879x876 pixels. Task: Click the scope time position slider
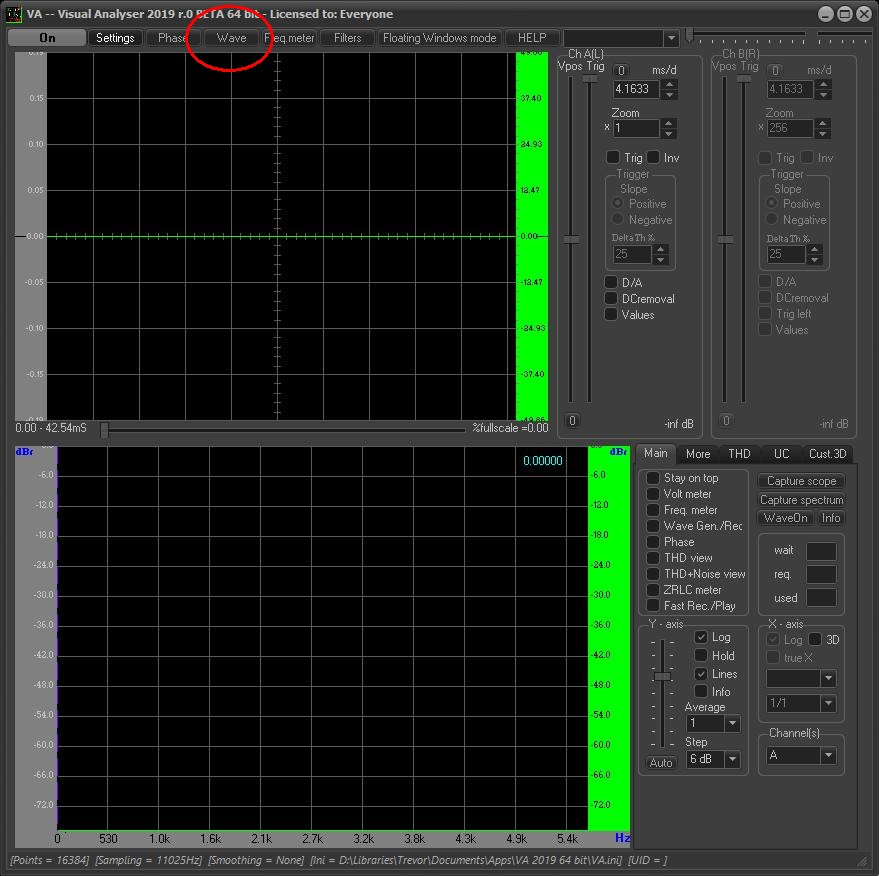[x=105, y=430]
